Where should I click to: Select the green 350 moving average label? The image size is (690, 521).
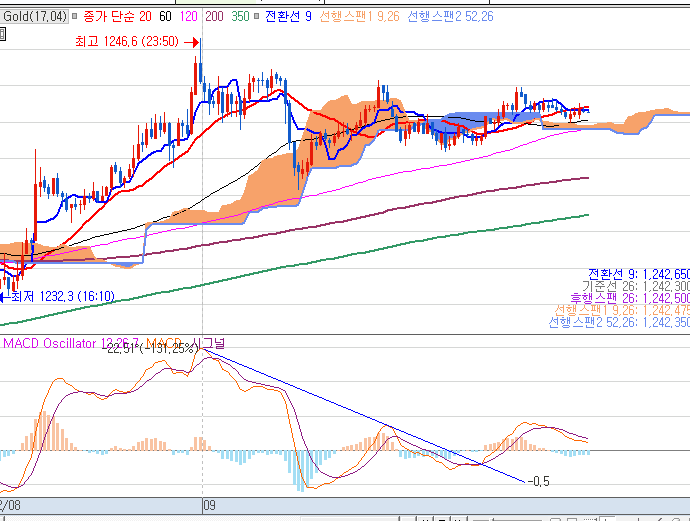pos(241,17)
